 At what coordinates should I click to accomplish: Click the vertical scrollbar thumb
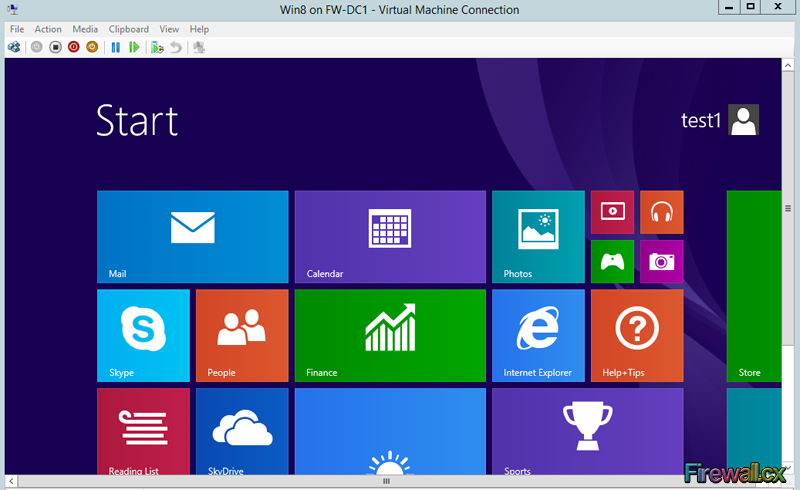click(x=788, y=208)
